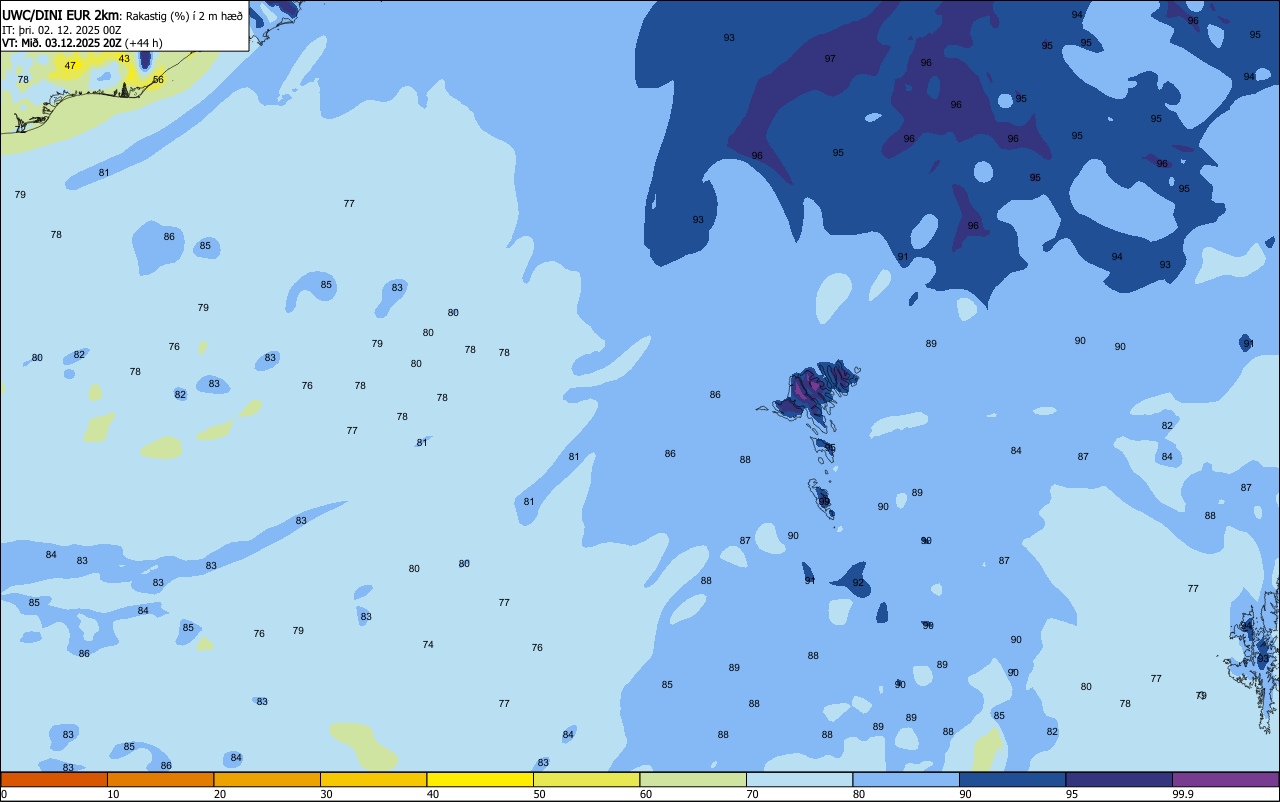Click the light blue 80–90 legend swatch

pyautogui.click(x=906, y=779)
